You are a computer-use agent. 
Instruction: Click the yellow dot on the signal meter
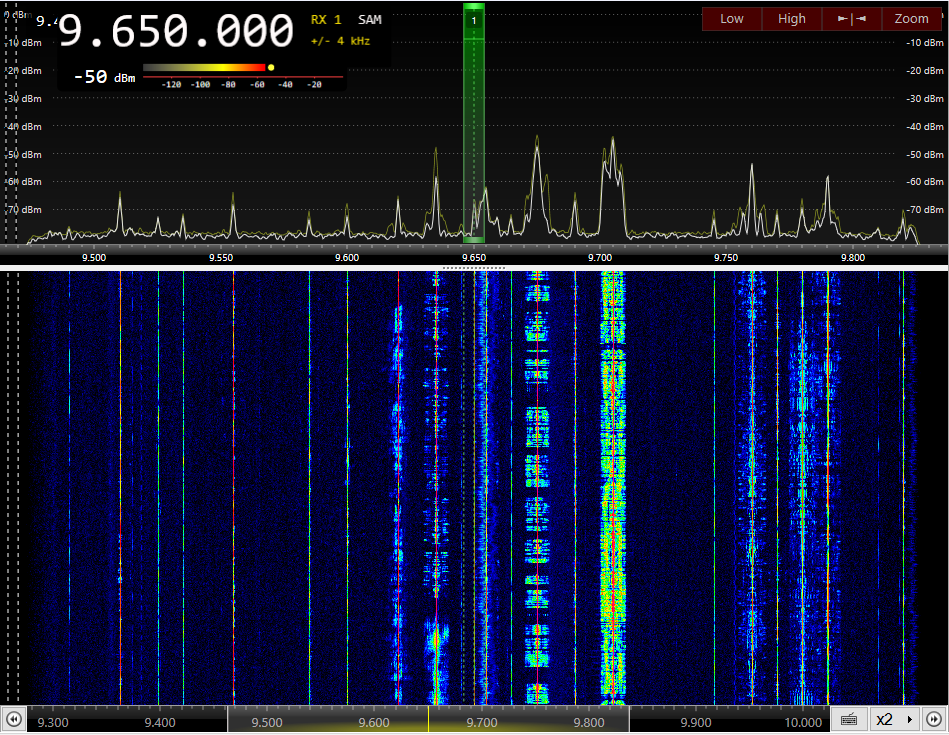click(271, 68)
